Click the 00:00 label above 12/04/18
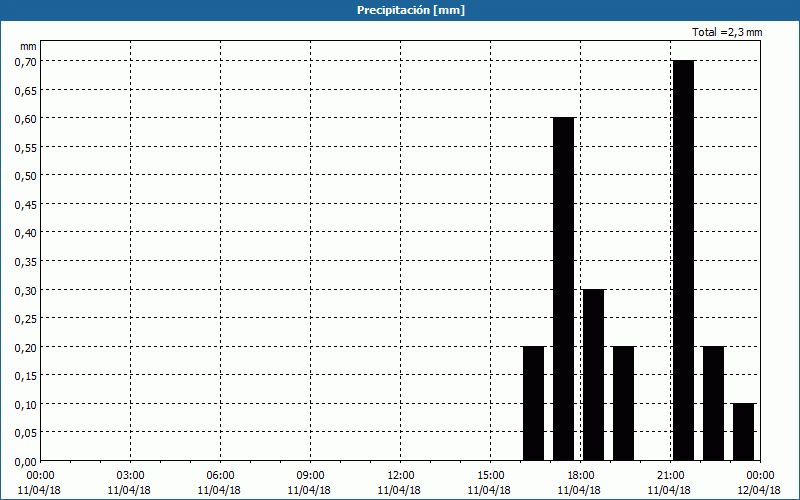The width and height of the screenshot is (800, 500). [x=760, y=476]
